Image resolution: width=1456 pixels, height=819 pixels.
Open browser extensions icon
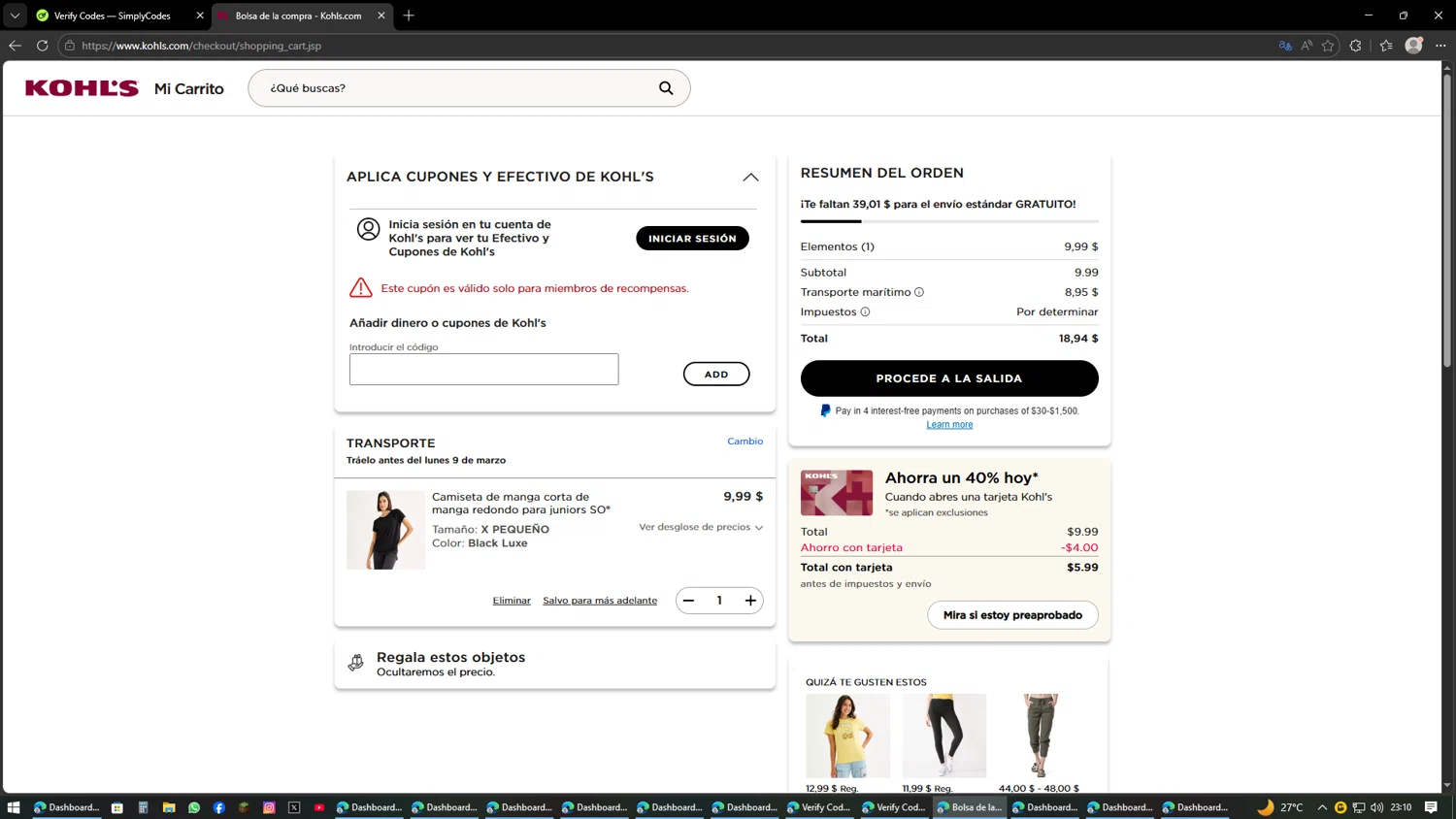point(1356,46)
